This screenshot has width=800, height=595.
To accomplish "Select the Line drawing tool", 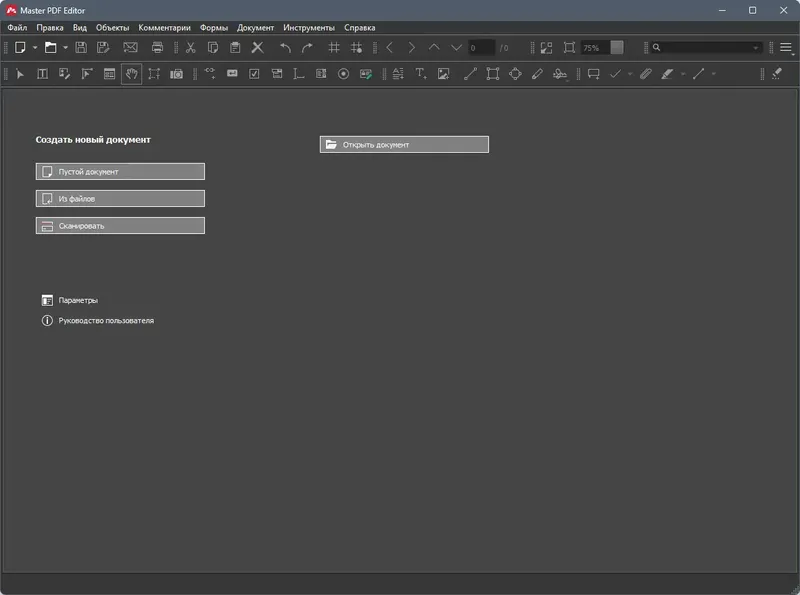I will 472,72.
